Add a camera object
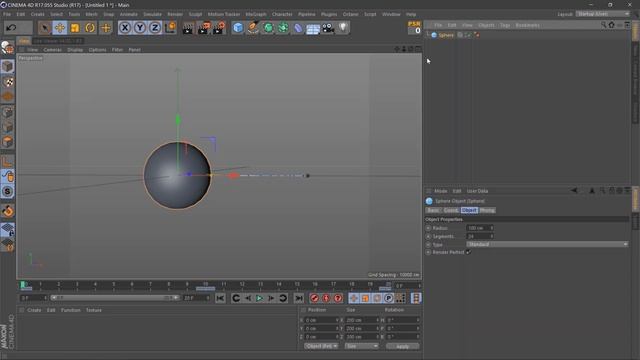This screenshot has height=360, width=640. (328, 28)
